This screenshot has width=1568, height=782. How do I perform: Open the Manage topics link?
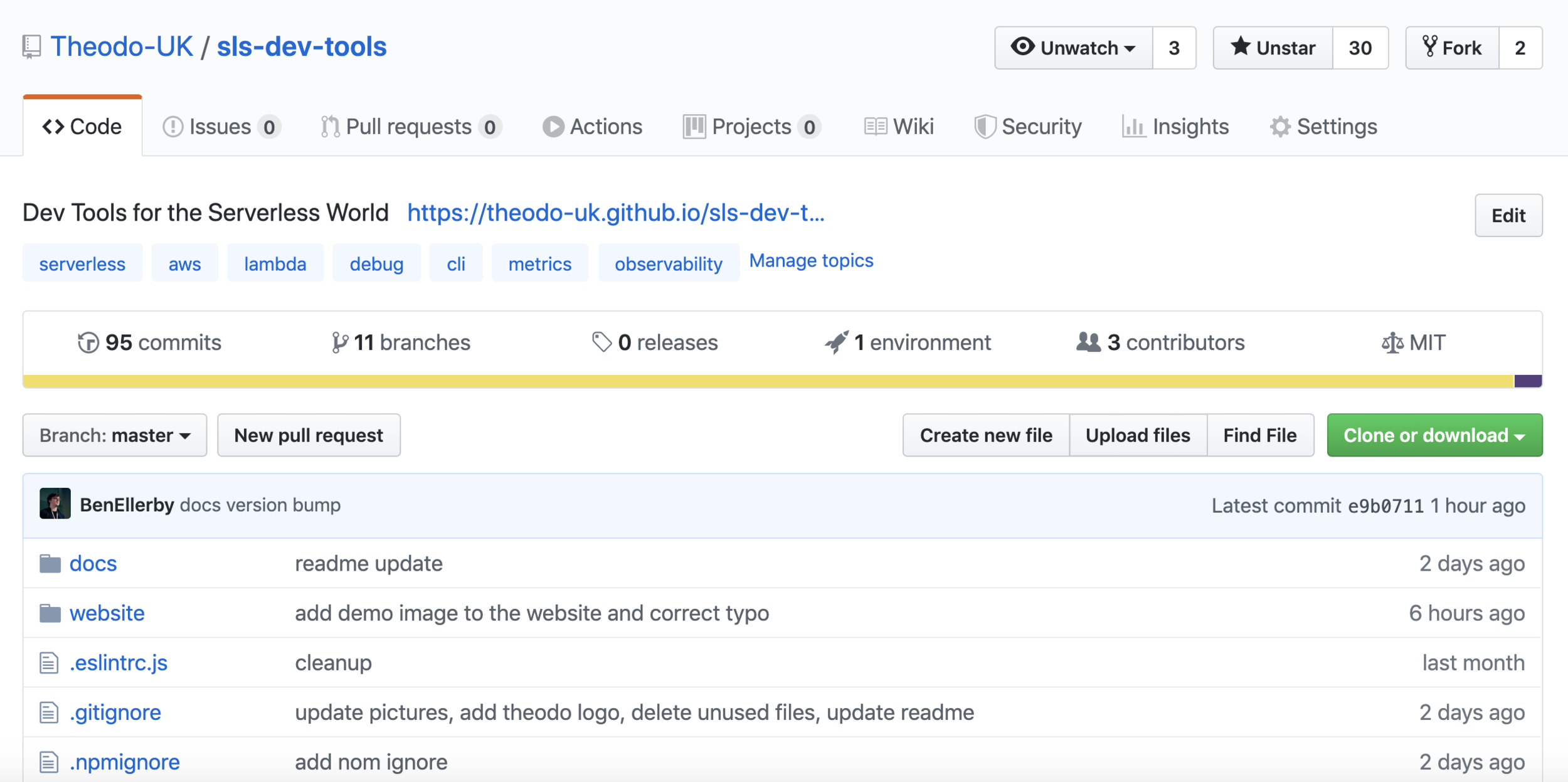point(810,261)
